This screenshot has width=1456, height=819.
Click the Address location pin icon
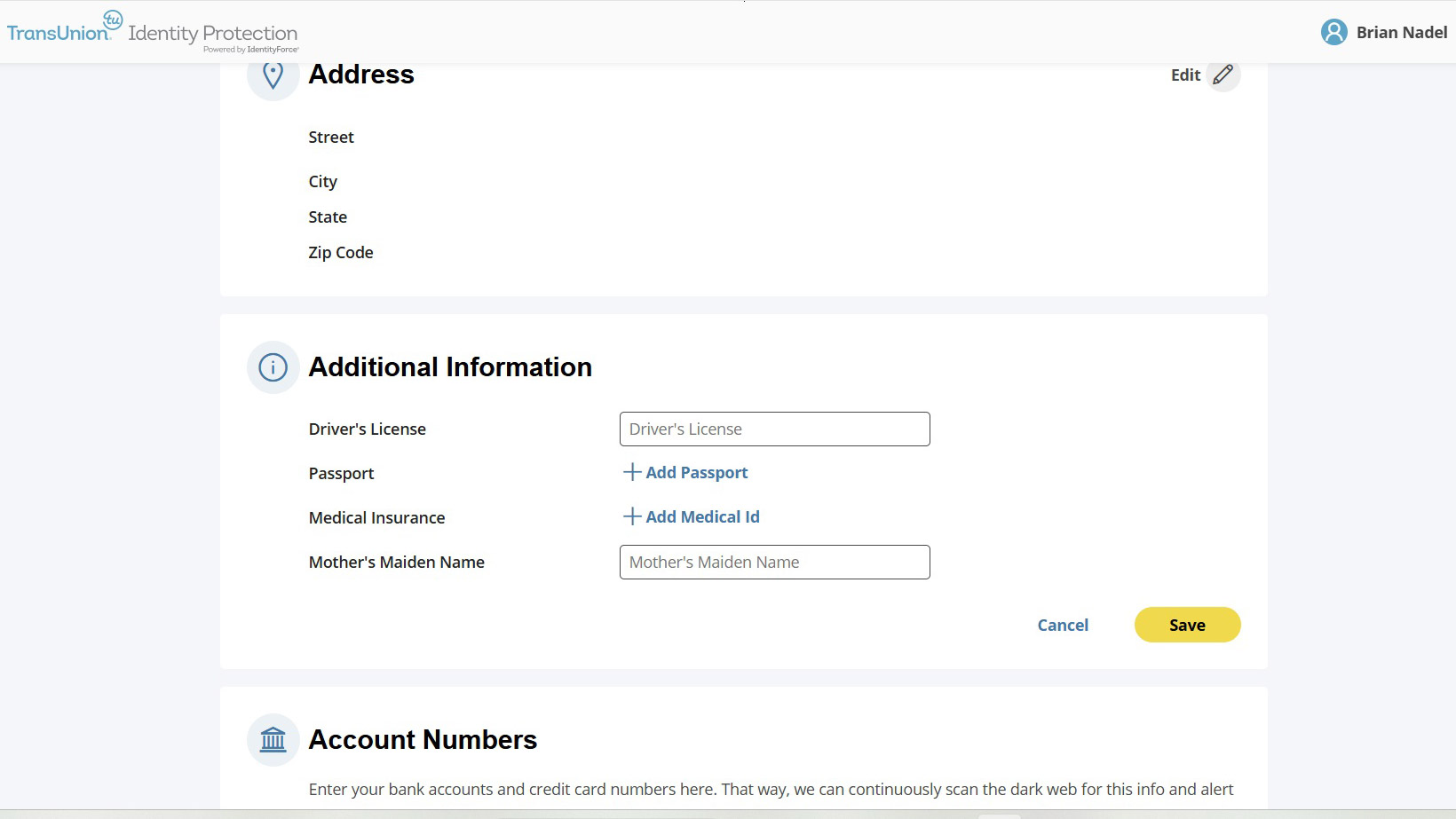(273, 75)
